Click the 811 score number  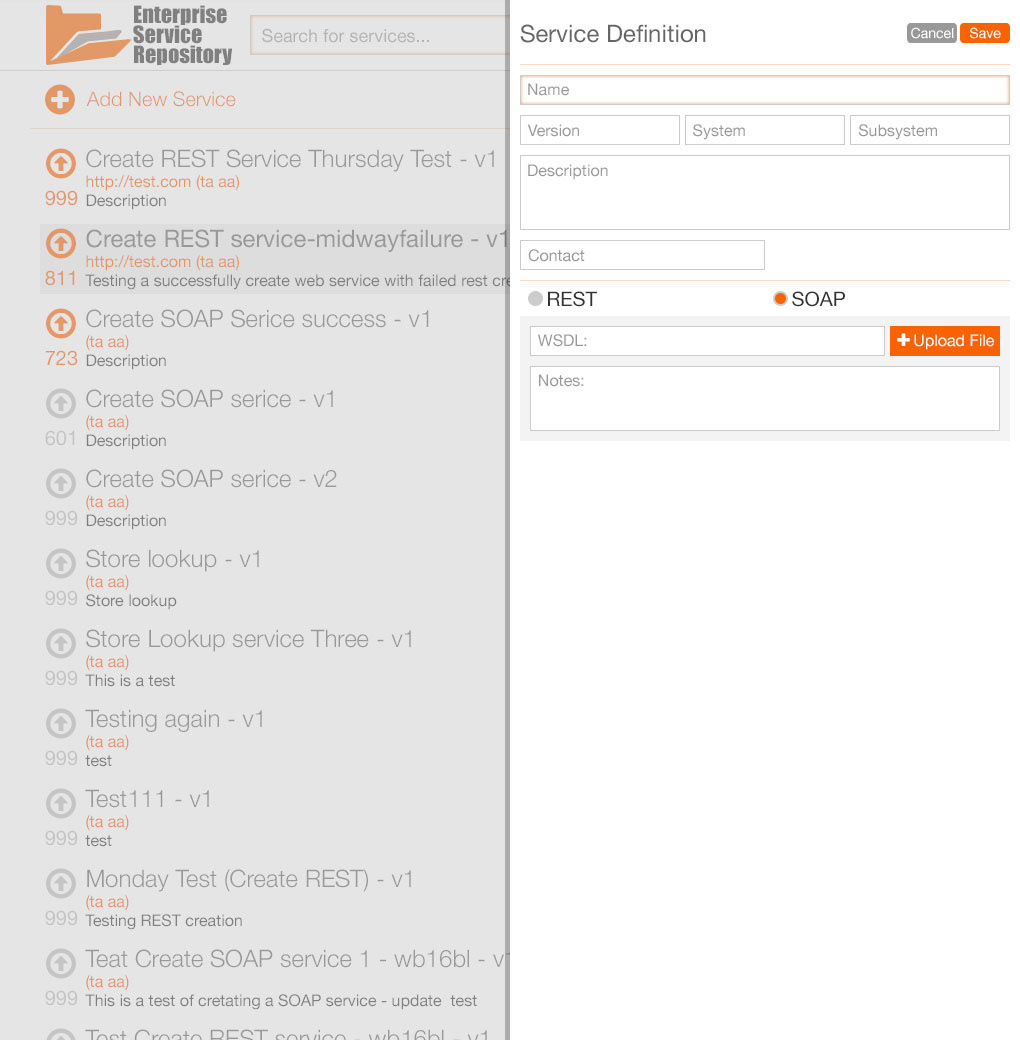tap(61, 279)
